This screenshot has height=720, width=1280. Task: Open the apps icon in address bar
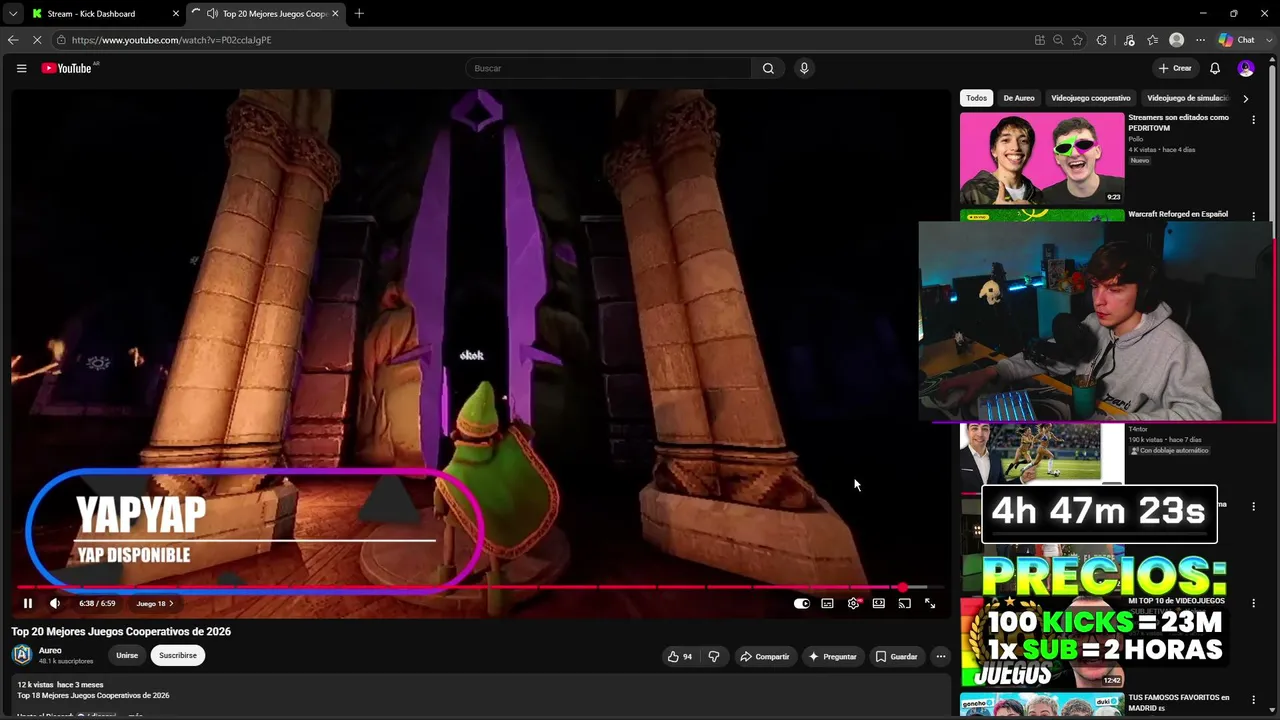(x=1040, y=40)
